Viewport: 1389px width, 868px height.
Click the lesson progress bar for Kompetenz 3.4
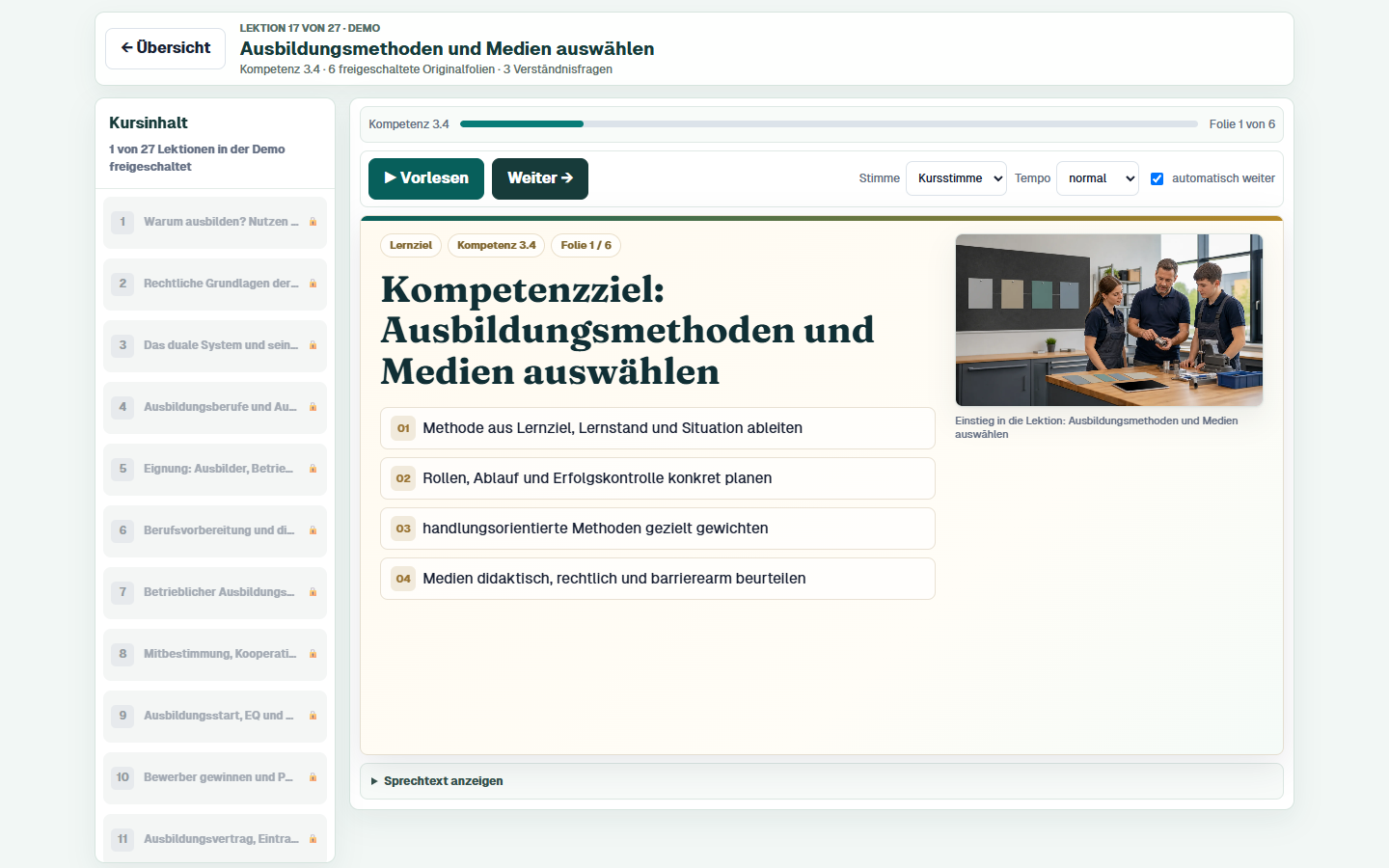tap(829, 124)
